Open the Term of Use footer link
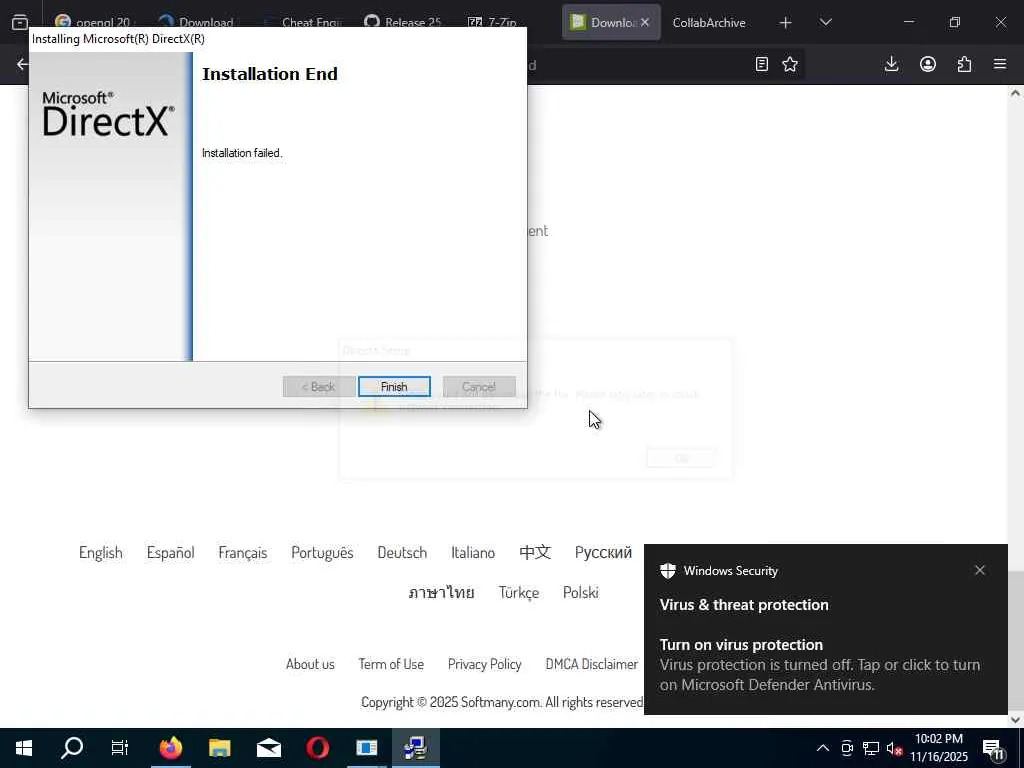The width and height of the screenshot is (1024, 768). (391, 664)
